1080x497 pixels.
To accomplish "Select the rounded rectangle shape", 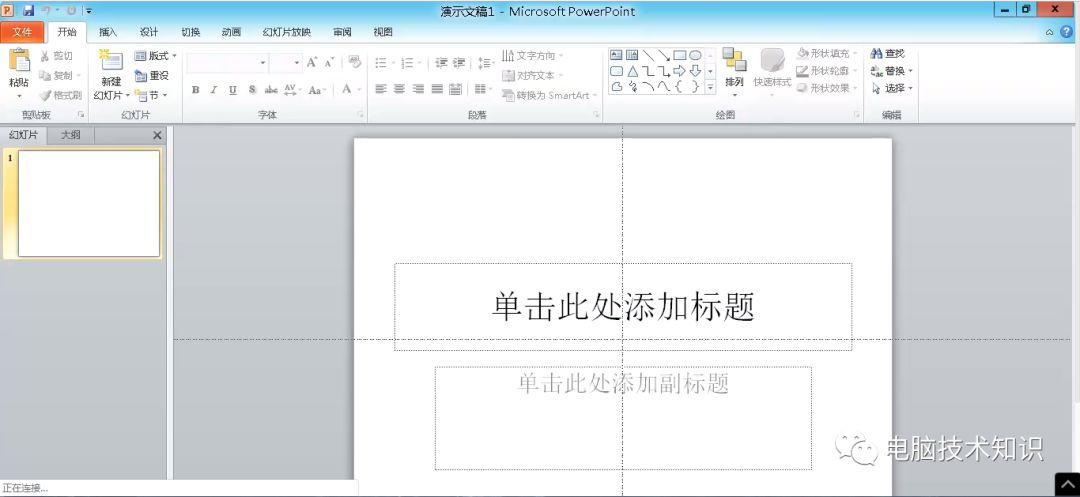I will (616, 71).
